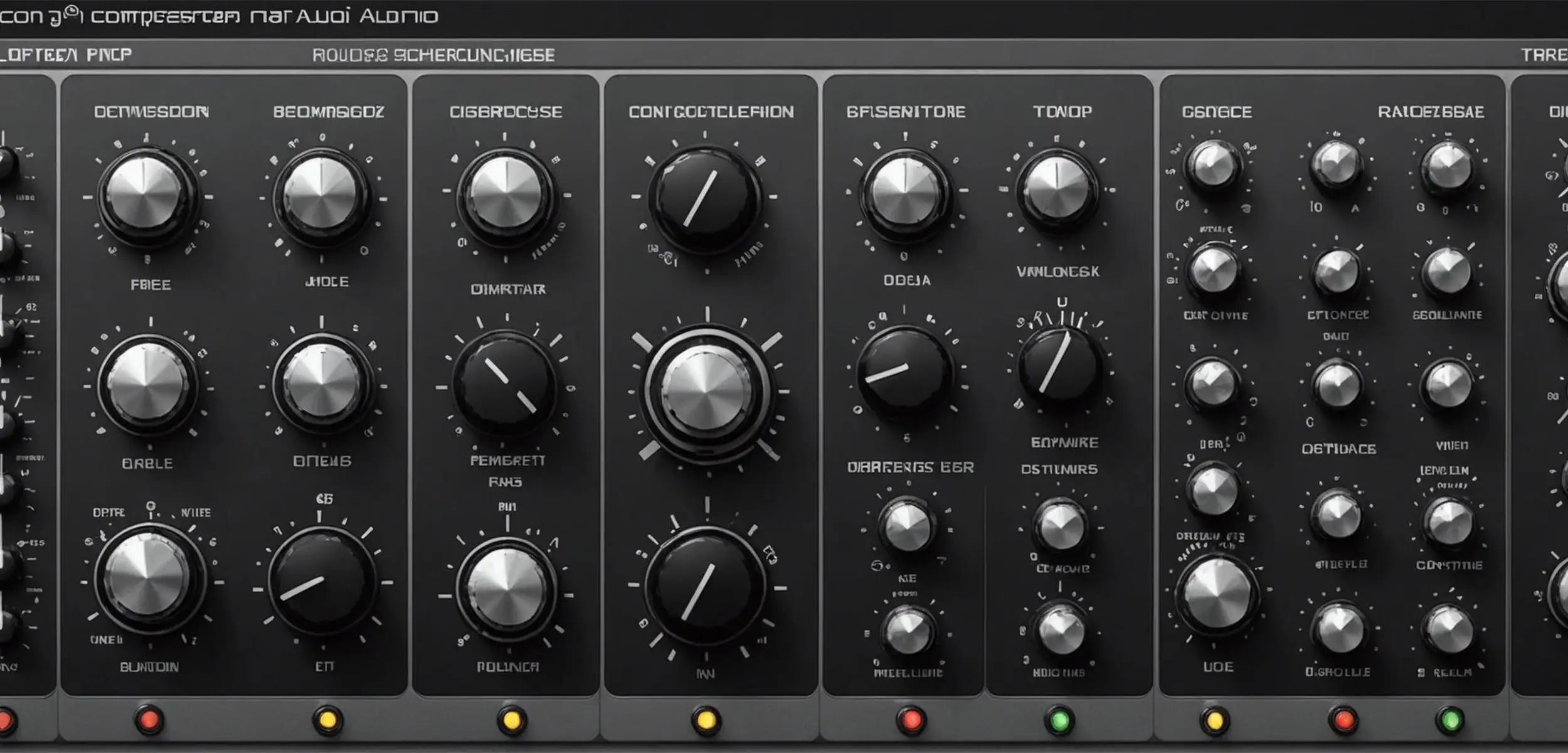Click the DSTIIMRS section heading
The image size is (1568, 753).
click(1059, 469)
